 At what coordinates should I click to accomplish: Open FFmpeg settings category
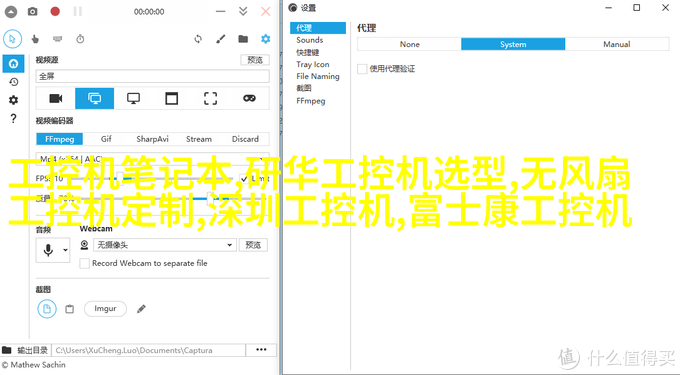[x=311, y=101]
